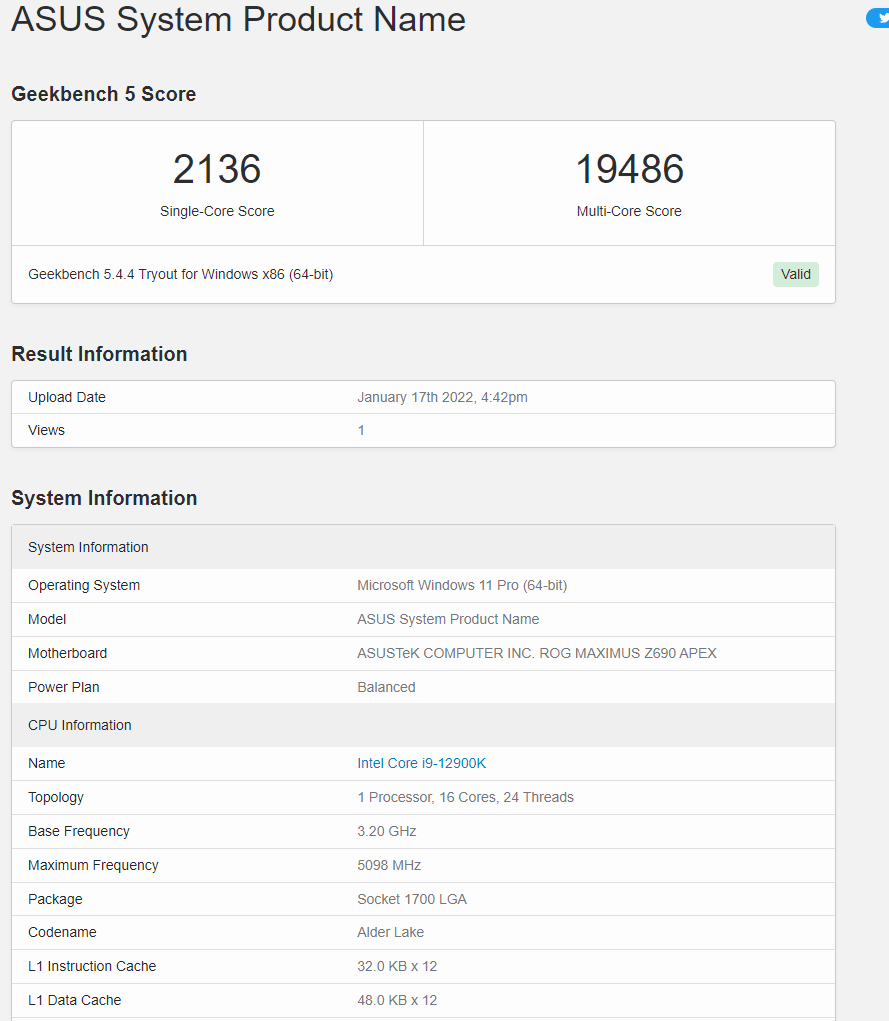Screen dimensions: 889x1021
Task: Click the Topology value 16 Cores, 24 Threads
Action: click(465, 797)
